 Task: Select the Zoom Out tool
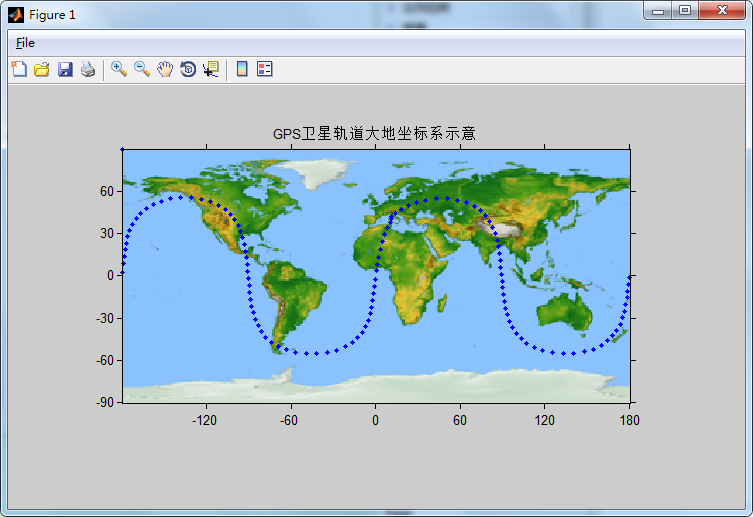click(x=142, y=69)
